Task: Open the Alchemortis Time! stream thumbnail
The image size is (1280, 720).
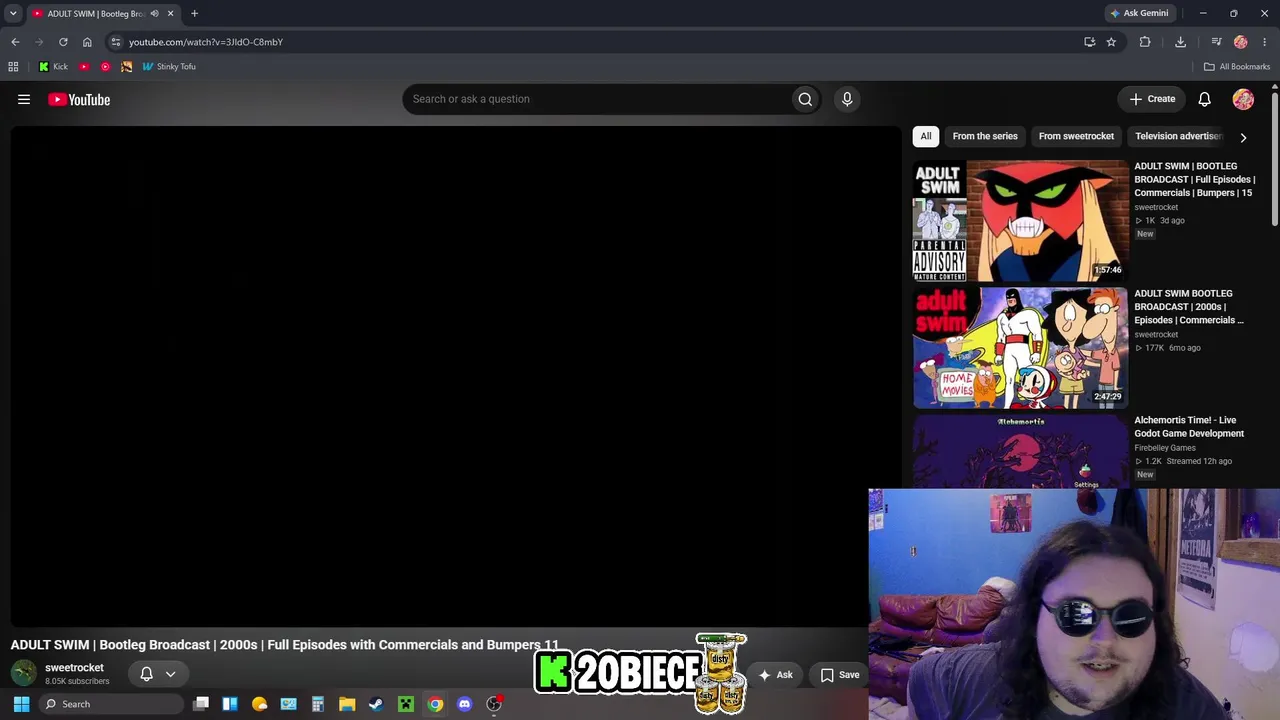Action: [1020, 451]
